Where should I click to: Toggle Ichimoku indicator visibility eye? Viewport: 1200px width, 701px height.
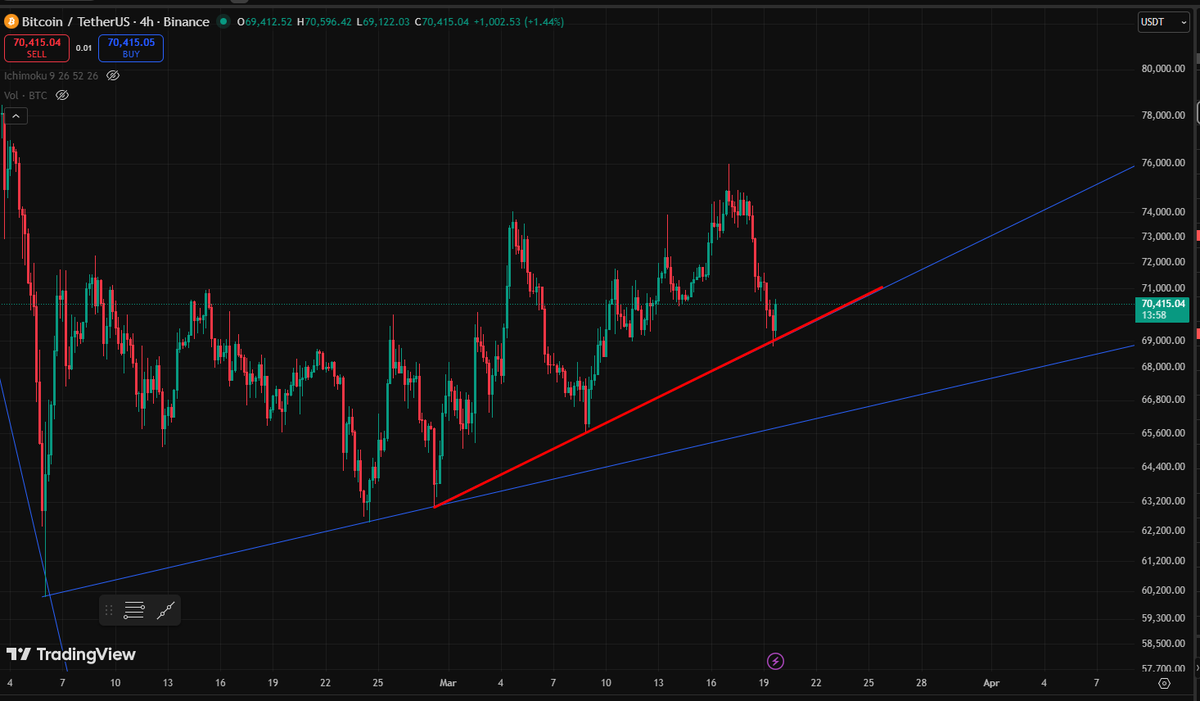point(113,75)
